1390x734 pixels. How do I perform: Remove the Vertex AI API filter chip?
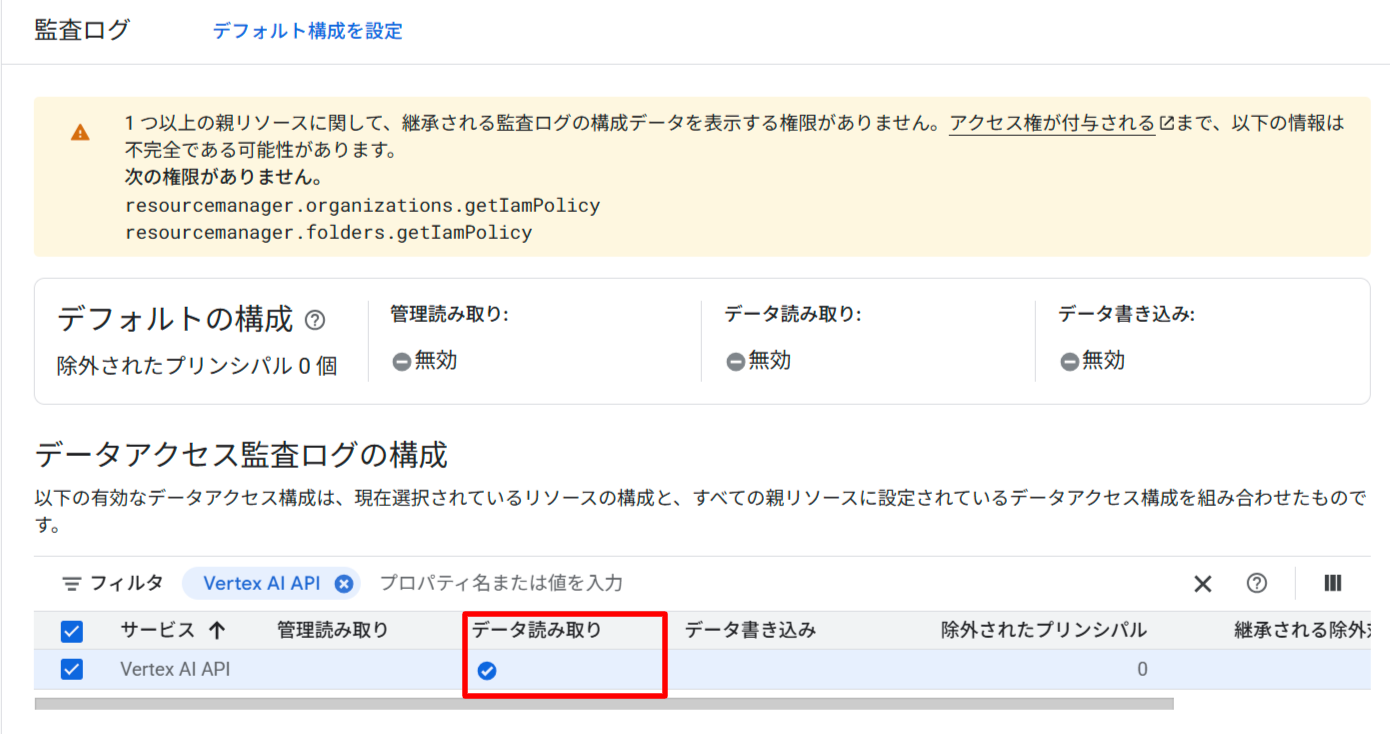[x=344, y=583]
